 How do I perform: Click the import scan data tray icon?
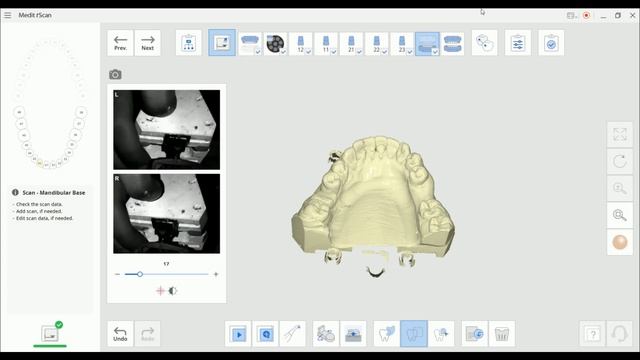[x=353, y=334]
